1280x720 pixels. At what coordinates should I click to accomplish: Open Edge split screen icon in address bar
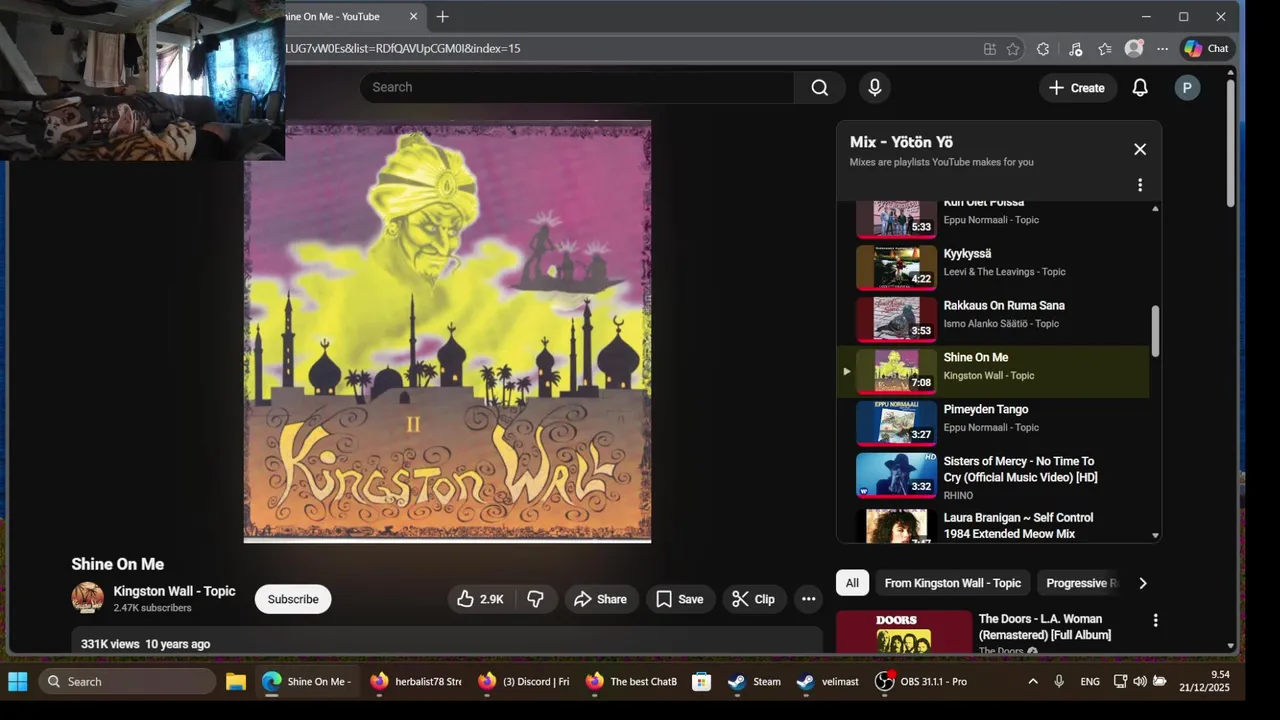(989, 48)
